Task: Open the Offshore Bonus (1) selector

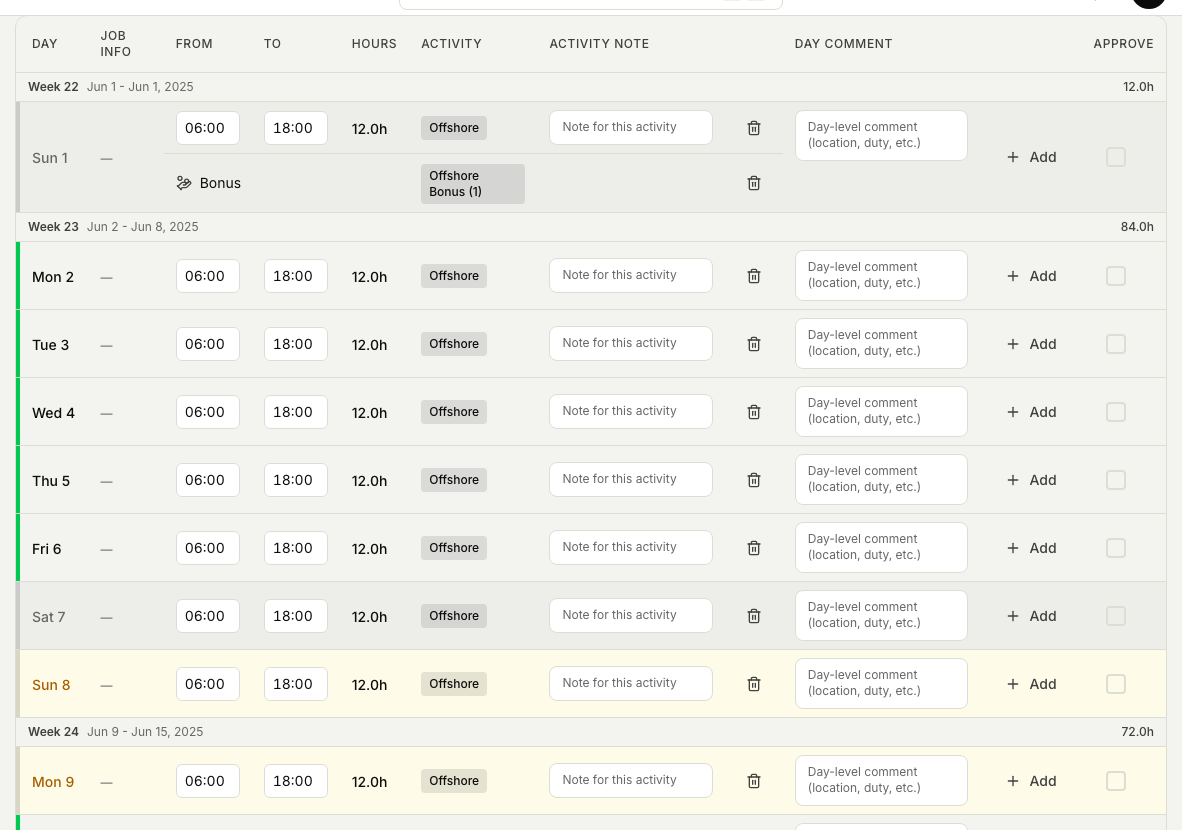Action: pyautogui.click(x=473, y=184)
